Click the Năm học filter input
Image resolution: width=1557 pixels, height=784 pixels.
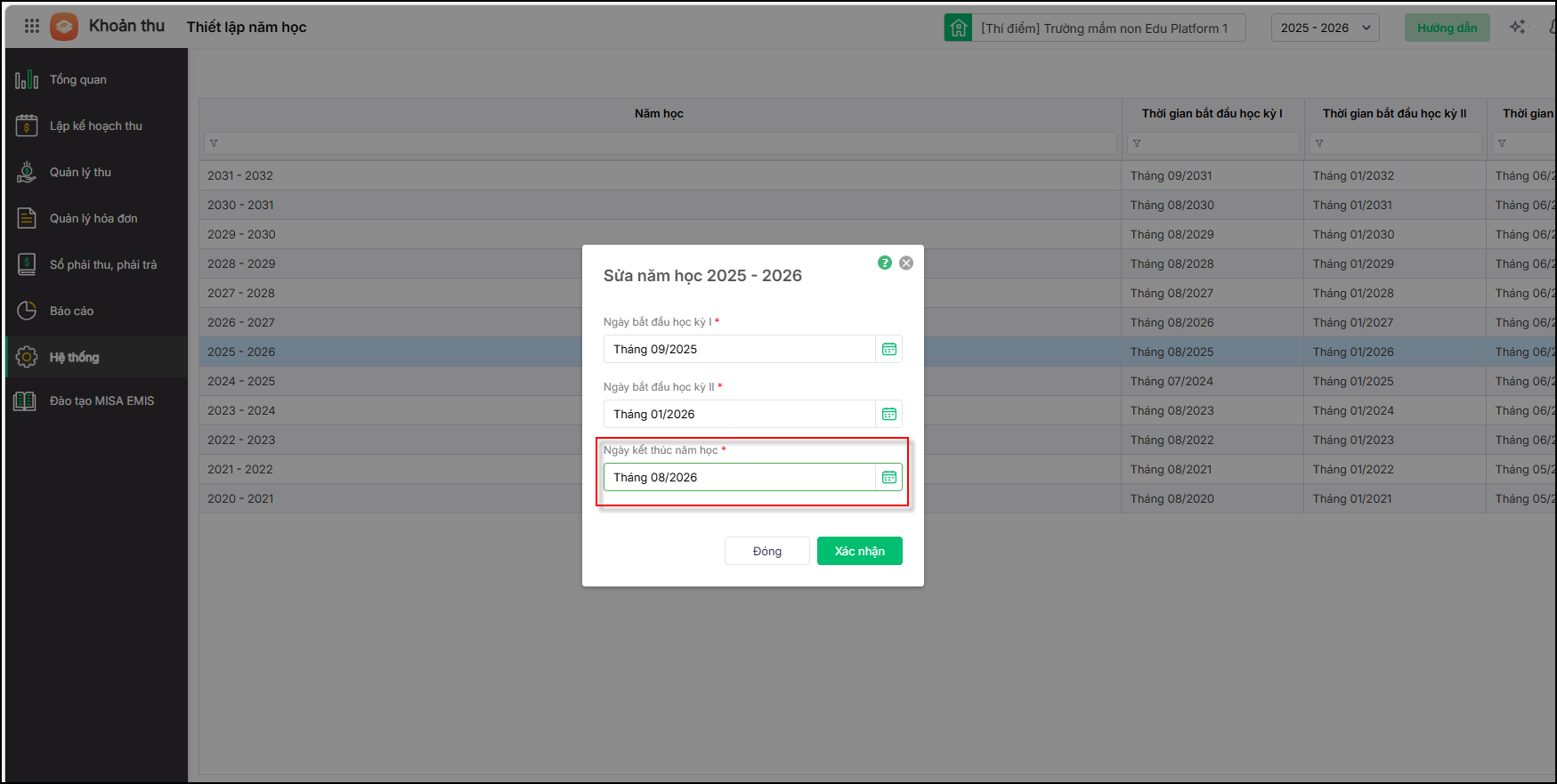click(x=661, y=143)
